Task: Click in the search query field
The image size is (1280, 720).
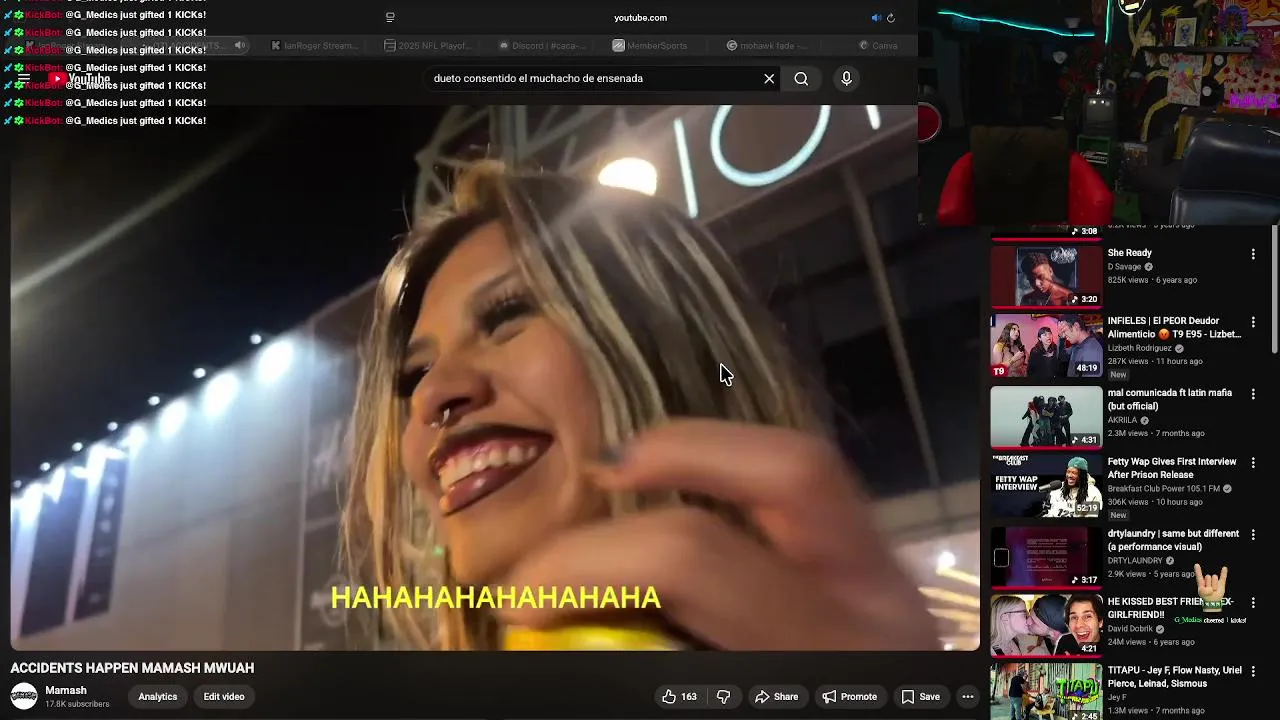Action: point(595,78)
